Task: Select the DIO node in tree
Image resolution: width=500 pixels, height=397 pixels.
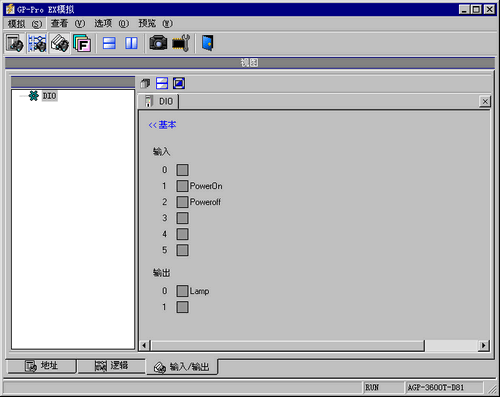Action: point(49,96)
